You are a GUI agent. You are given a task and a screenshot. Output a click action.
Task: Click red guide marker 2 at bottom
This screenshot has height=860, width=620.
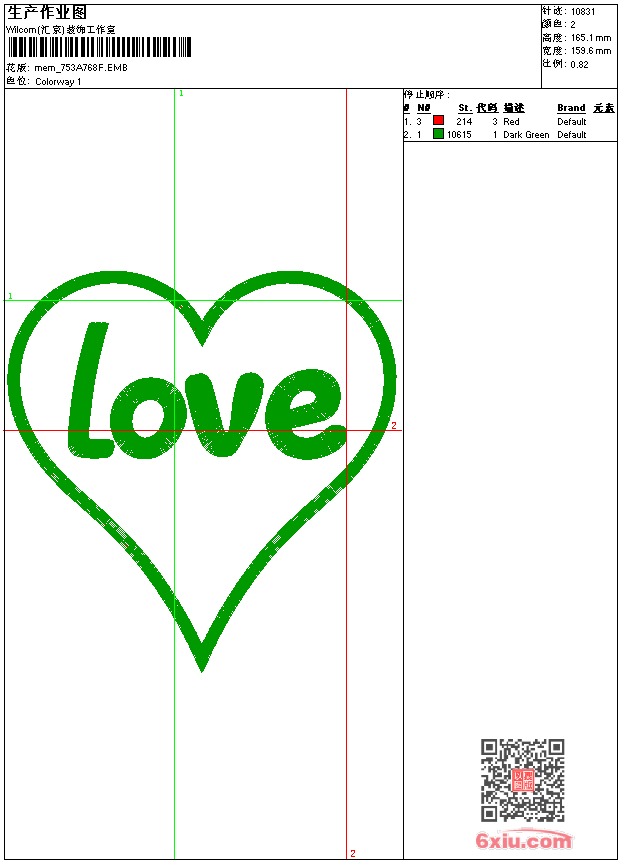353,853
